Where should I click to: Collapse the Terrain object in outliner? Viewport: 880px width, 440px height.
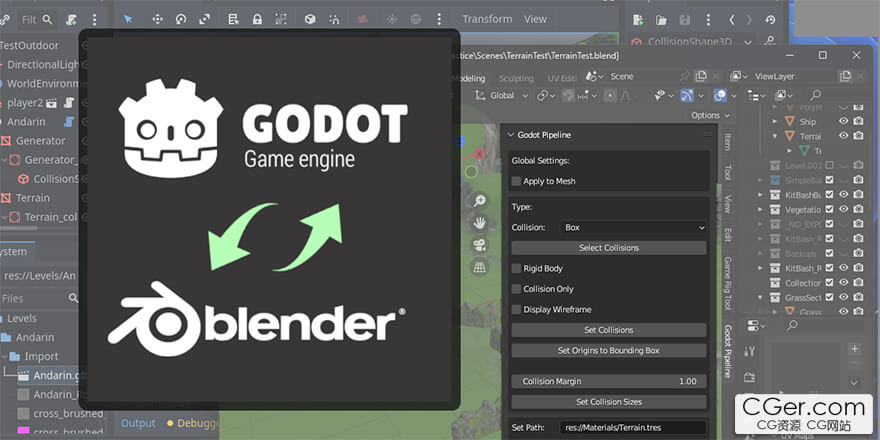click(x=775, y=136)
